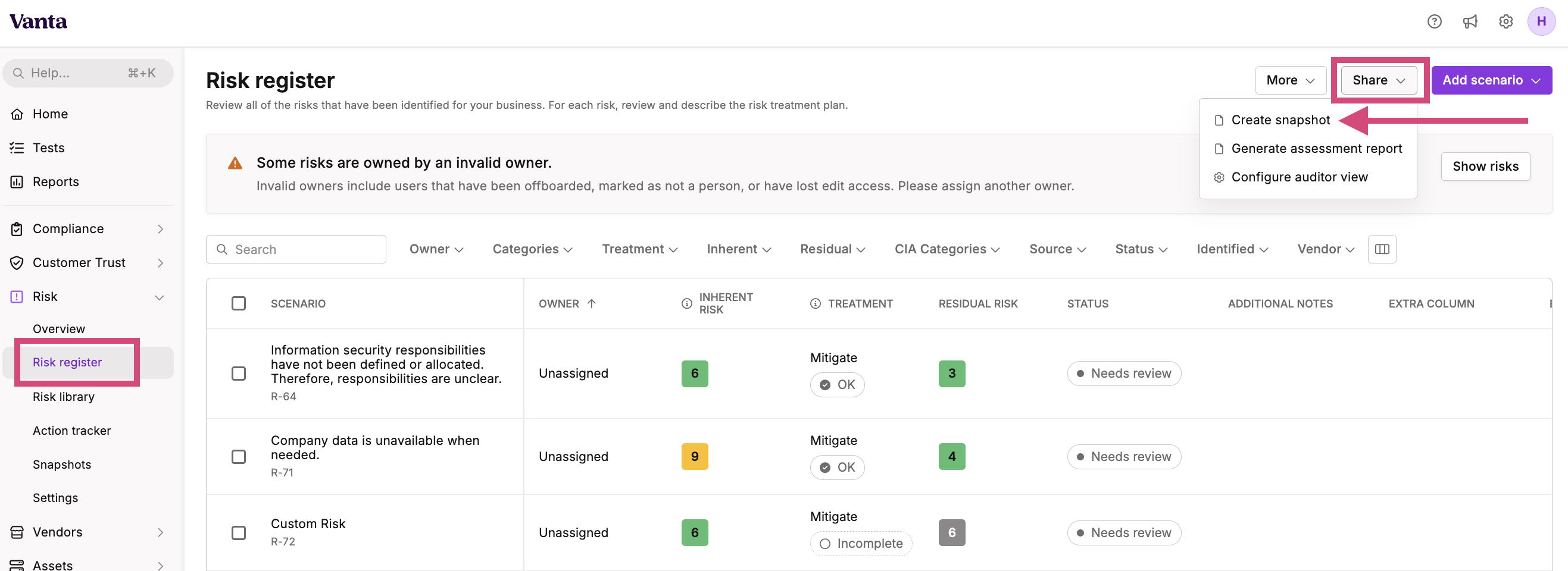Screen dimensions: 1568x571
Task: Open Action tracker in sidebar
Action: pos(72,431)
